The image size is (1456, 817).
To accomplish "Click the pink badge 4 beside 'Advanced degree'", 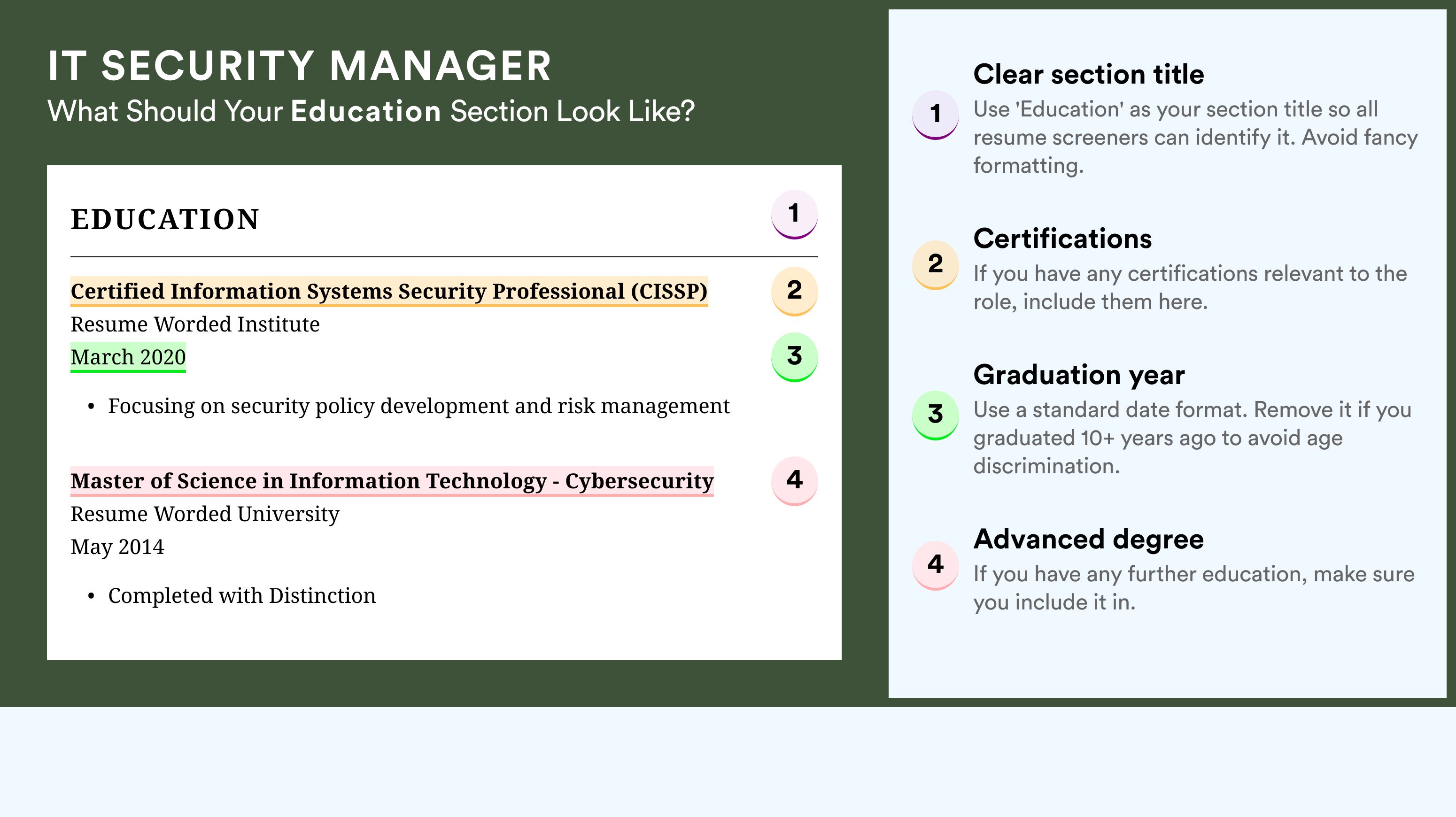I will point(936,566).
